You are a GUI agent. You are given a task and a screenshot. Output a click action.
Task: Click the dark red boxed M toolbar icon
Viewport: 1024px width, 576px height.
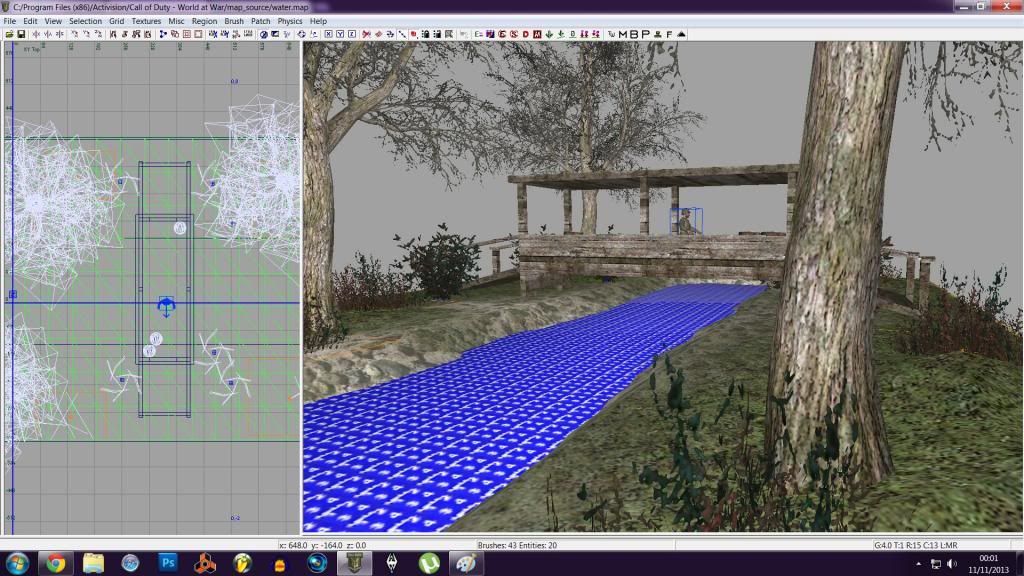(537, 34)
